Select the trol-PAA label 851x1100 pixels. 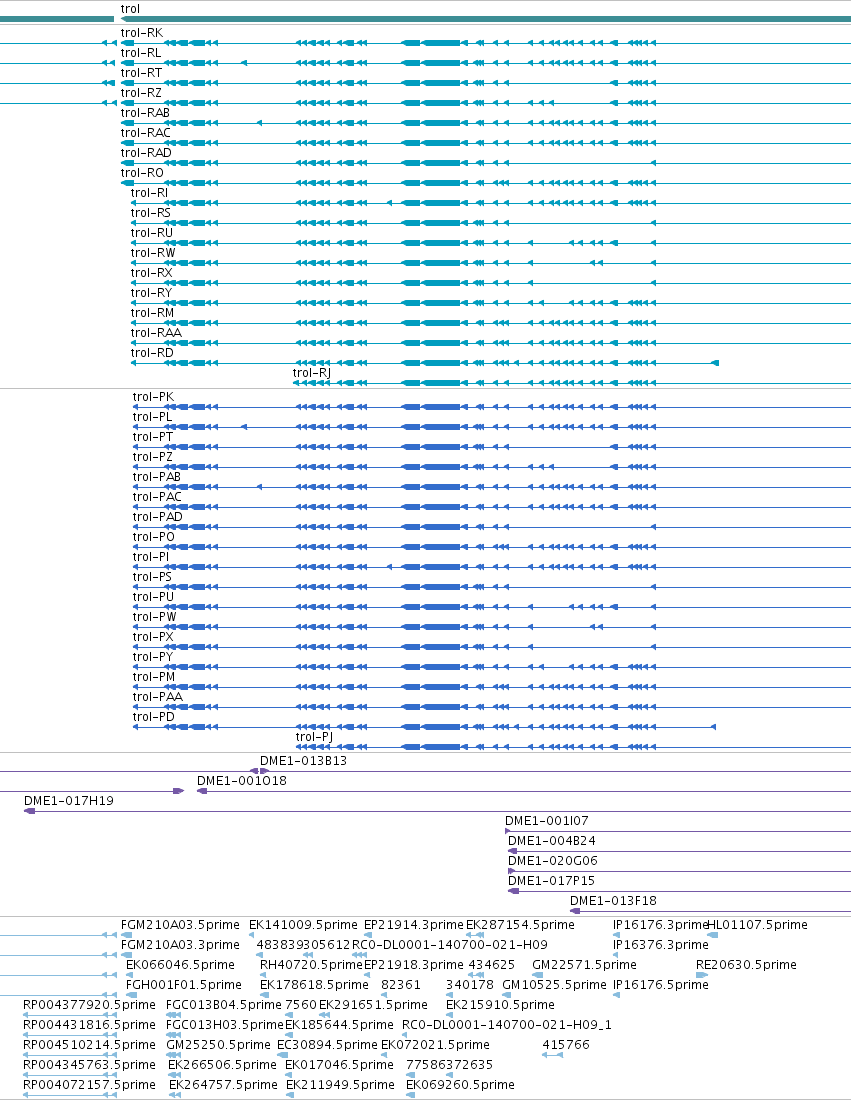point(158,697)
